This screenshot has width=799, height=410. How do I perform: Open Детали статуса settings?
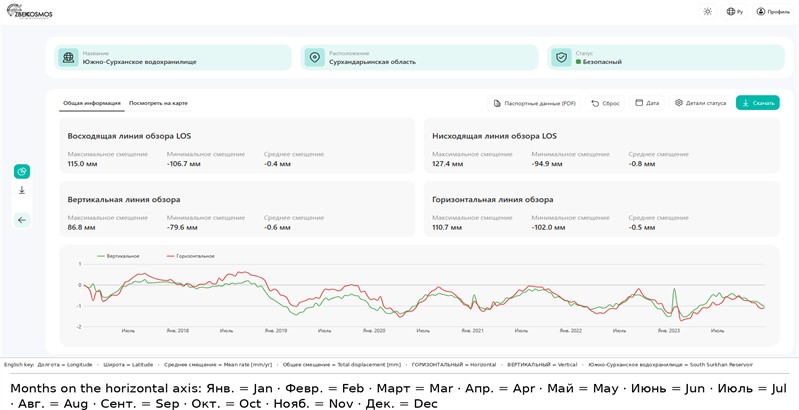700,103
